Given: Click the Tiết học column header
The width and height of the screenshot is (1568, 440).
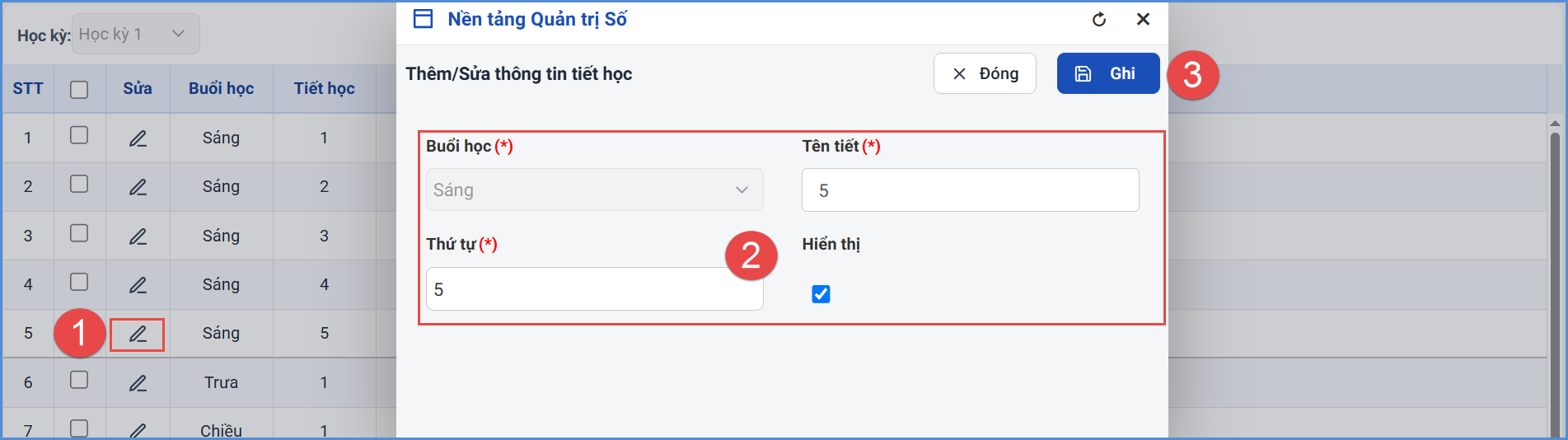Looking at the screenshot, I should pos(325,88).
